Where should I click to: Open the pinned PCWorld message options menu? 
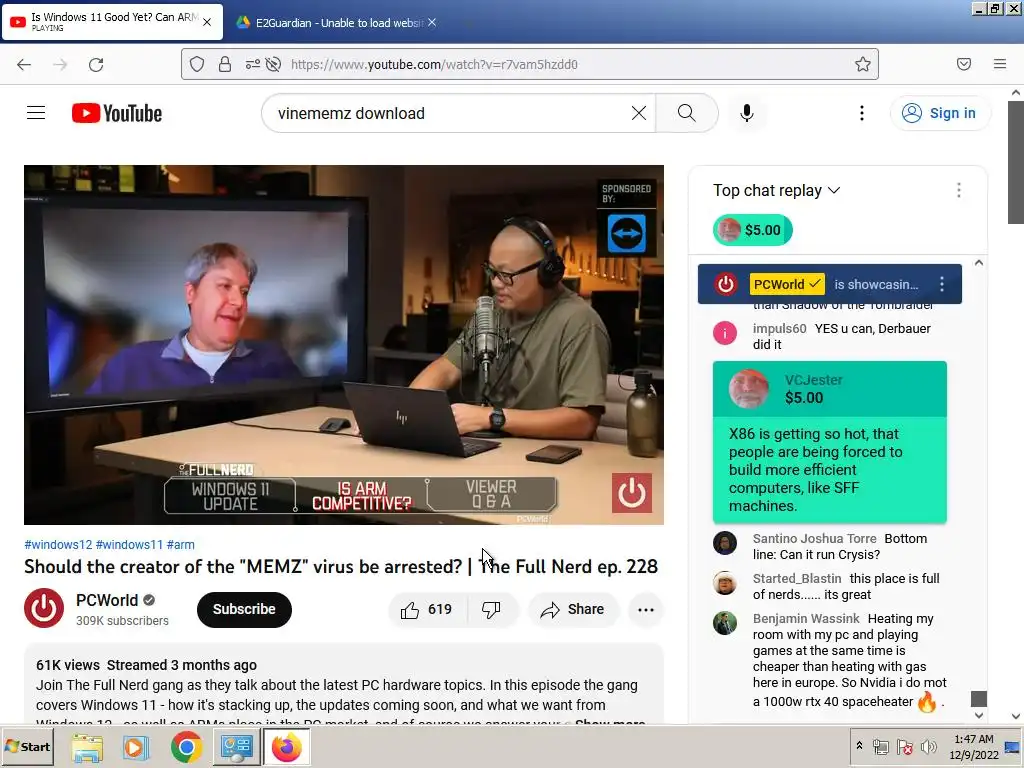[942, 284]
